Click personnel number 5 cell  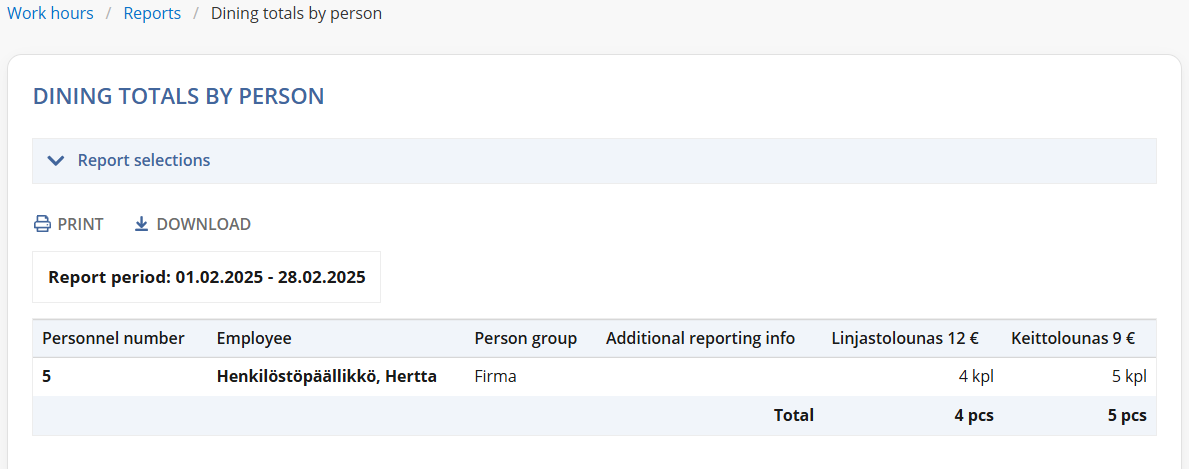(47, 376)
